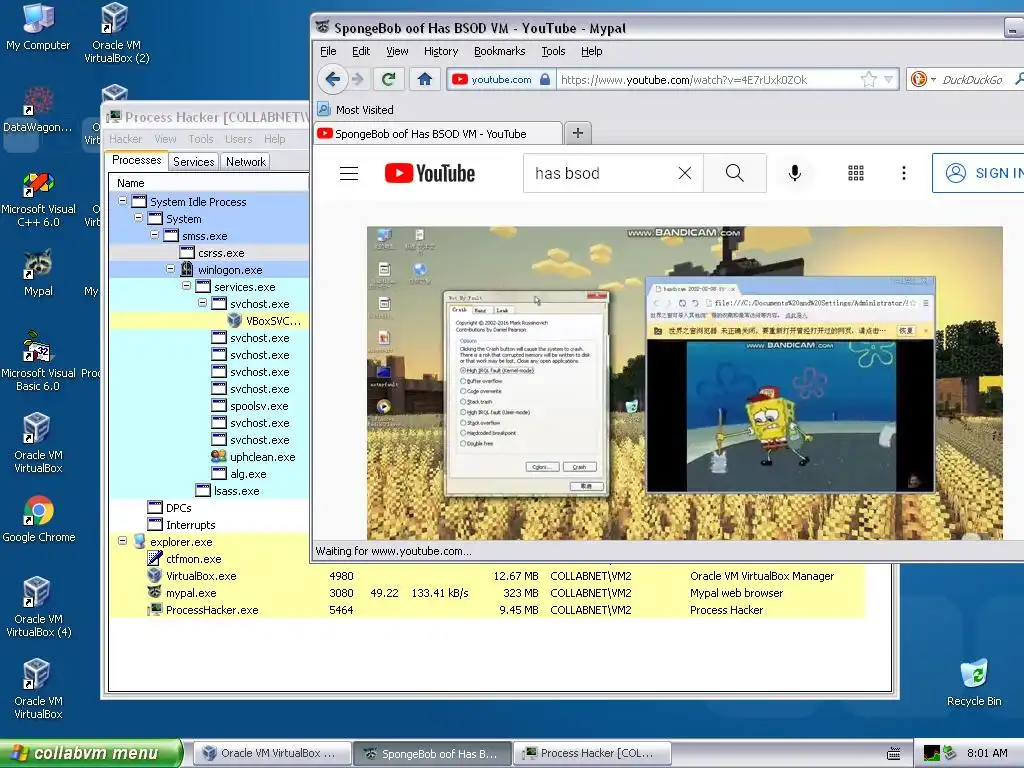The width and height of the screenshot is (1024, 768).
Task: Select the lsass.exe process row
Action: (x=209, y=490)
